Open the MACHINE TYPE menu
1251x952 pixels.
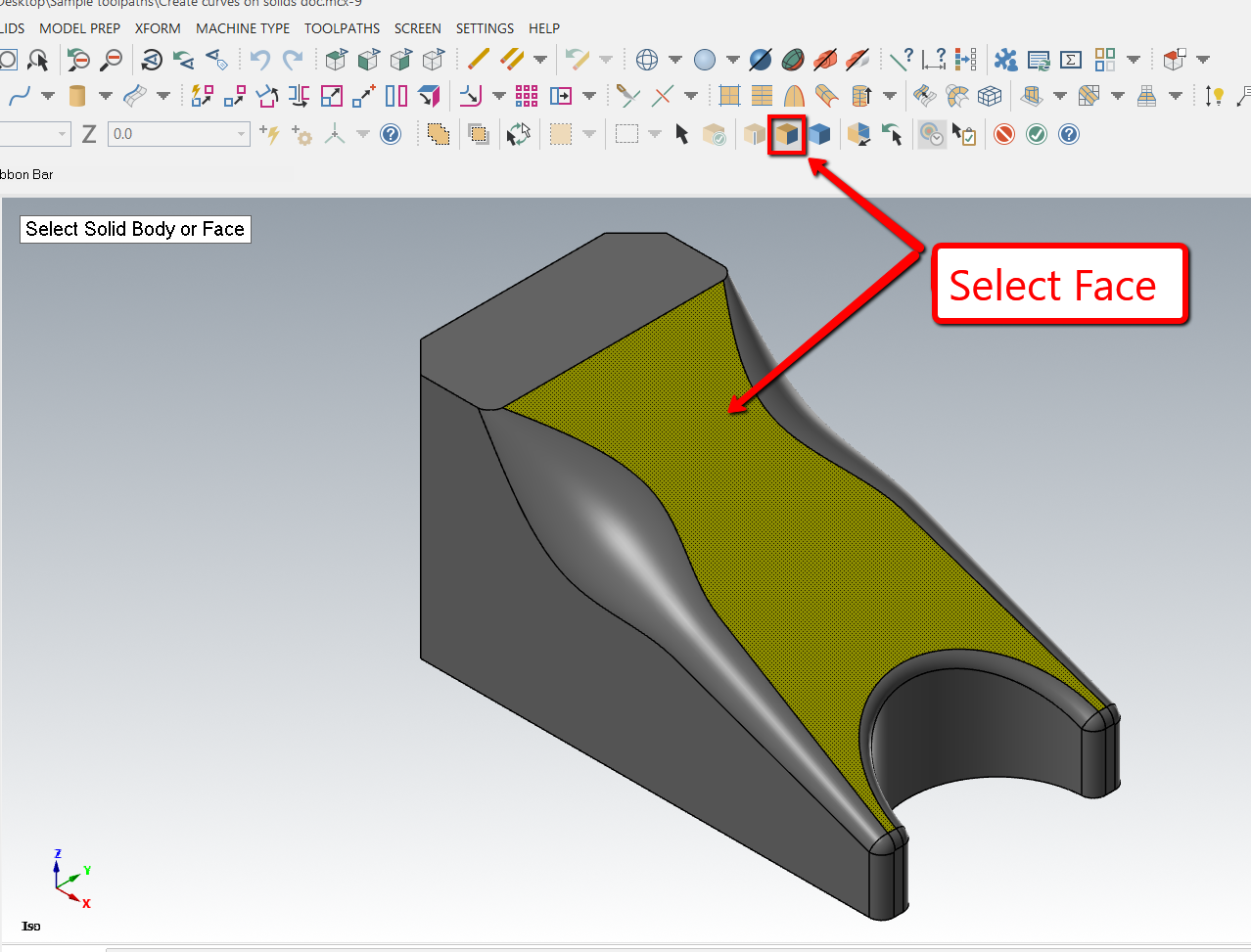click(x=243, y=28)
